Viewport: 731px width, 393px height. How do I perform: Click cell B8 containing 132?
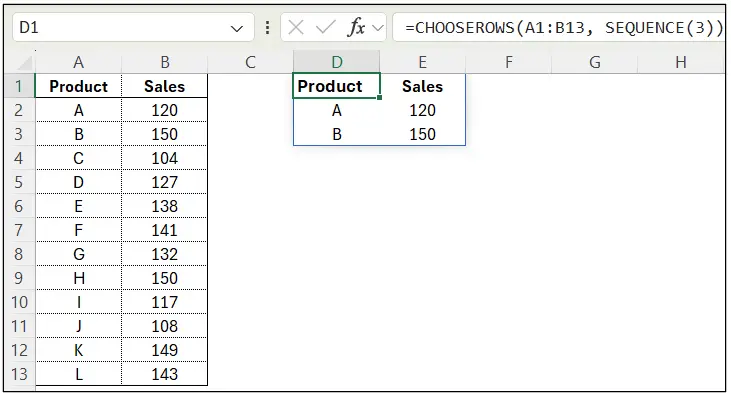point(165,254)
